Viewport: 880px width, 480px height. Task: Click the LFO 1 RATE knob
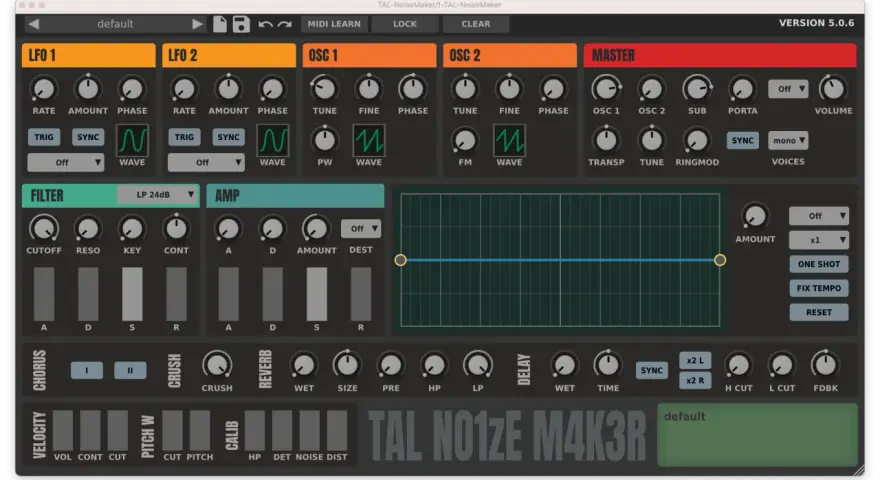click(x=44, y=89)
